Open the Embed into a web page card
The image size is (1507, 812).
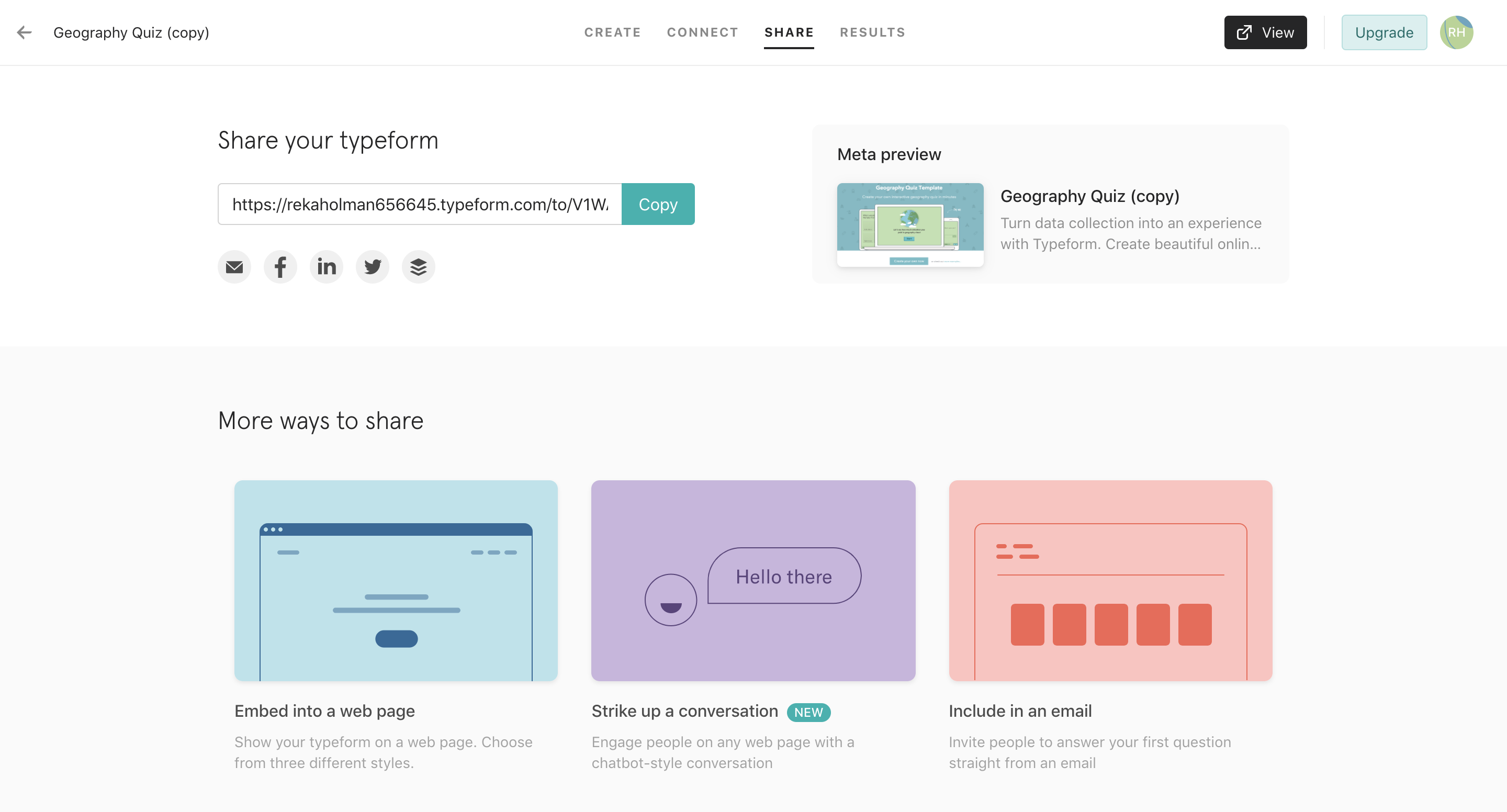[396, 580]
